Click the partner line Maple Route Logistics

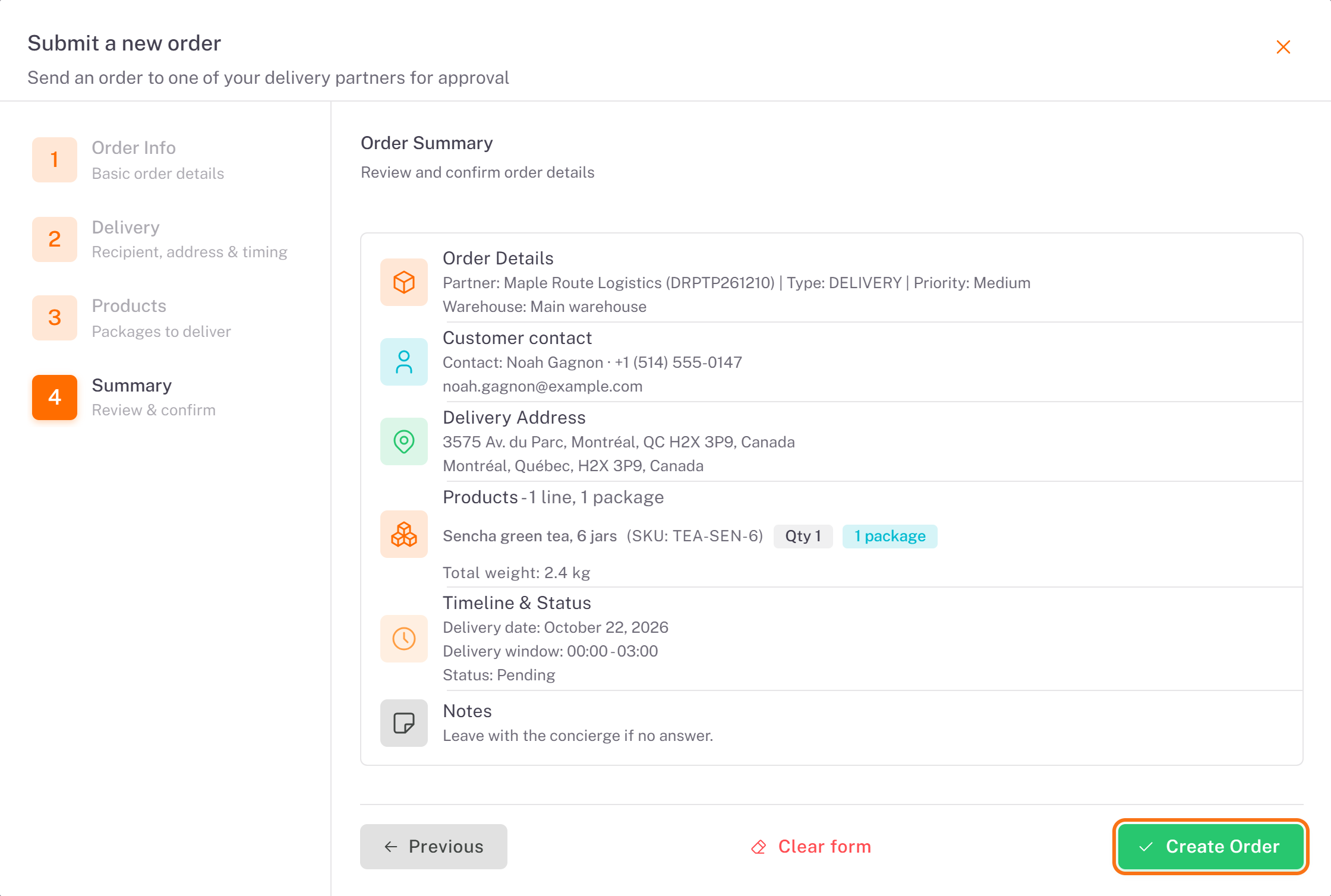(737, 283)
